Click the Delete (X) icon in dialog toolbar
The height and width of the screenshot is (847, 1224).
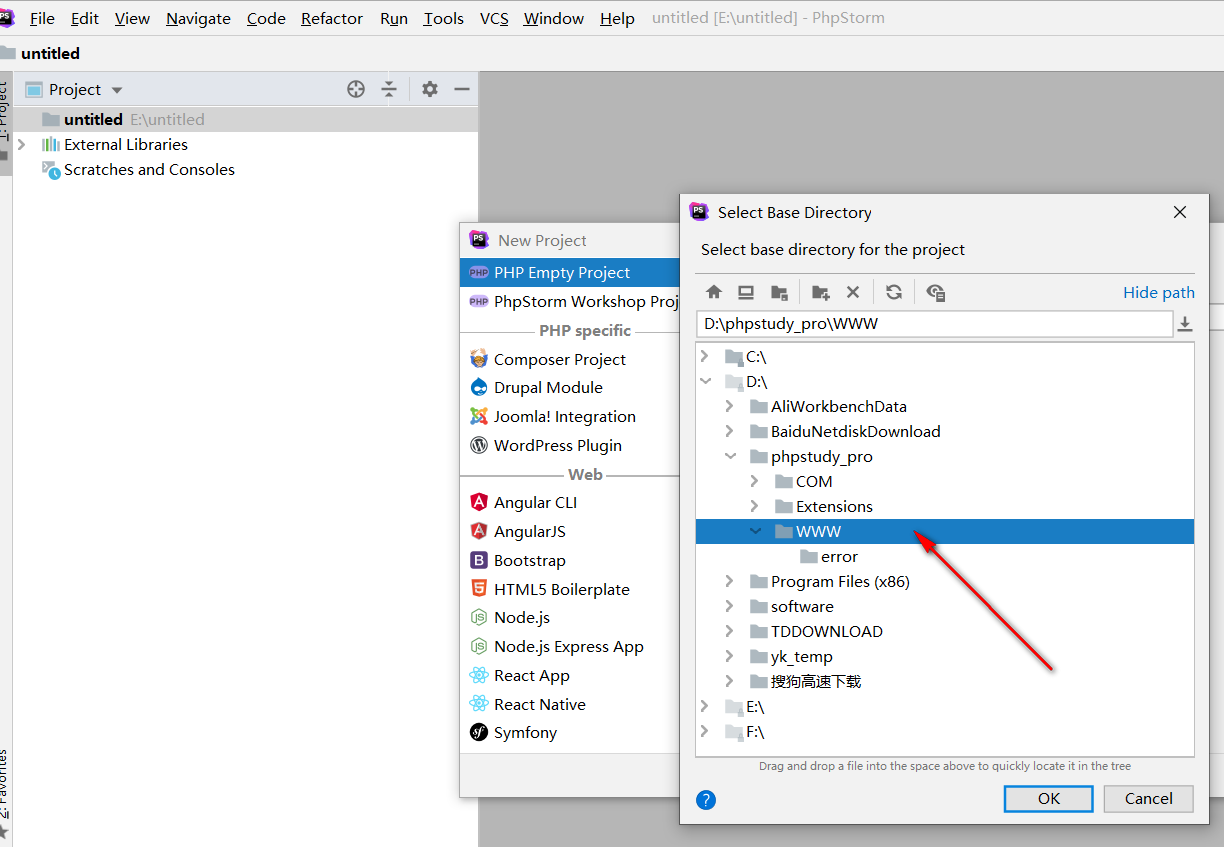click(853, 292)
